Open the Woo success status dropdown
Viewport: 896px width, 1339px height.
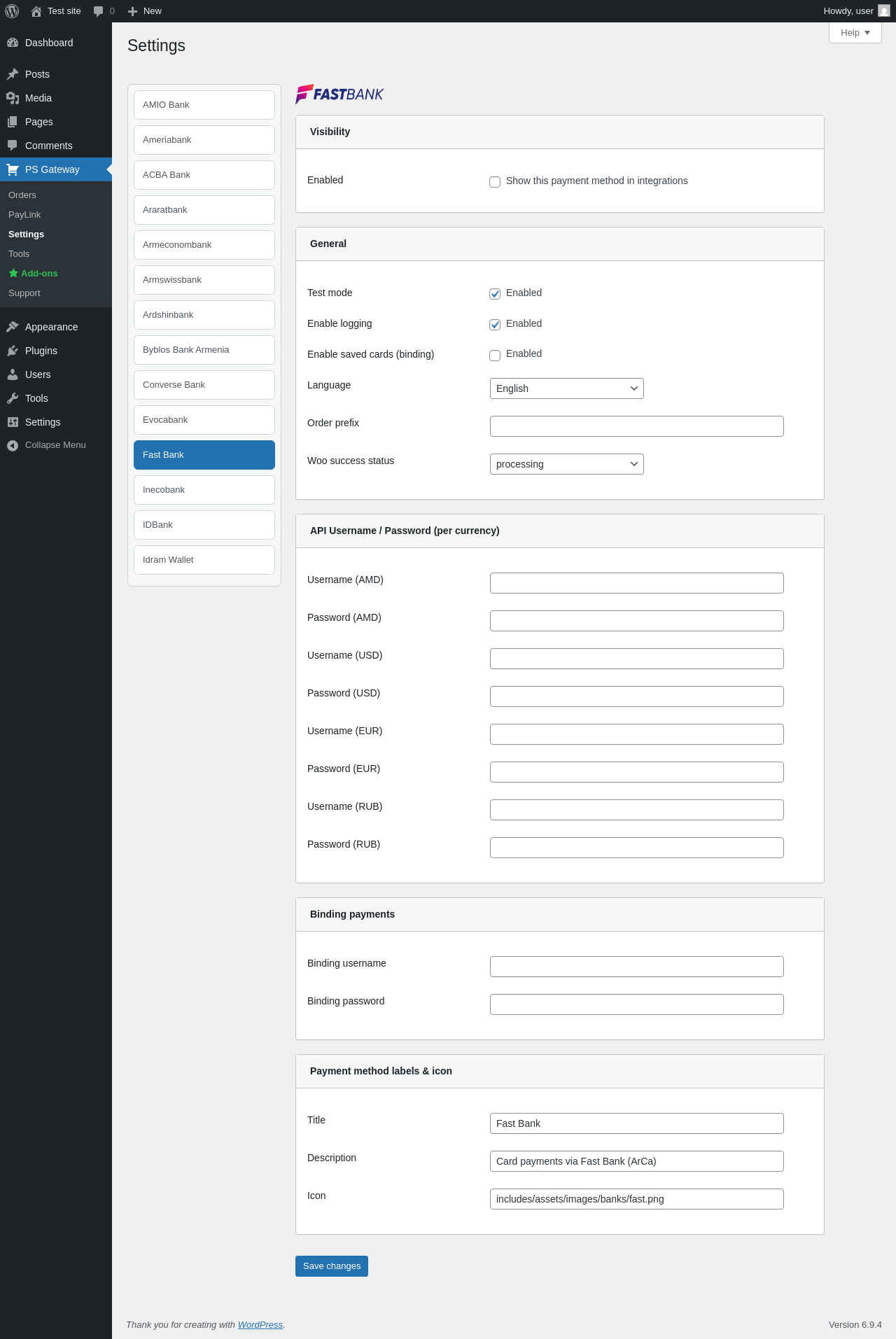tap(566, 464)
